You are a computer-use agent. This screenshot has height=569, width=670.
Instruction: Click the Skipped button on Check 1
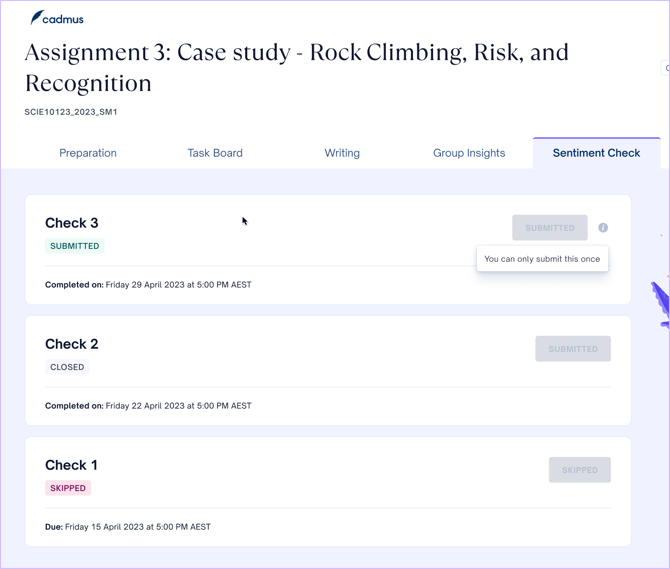point(579,470)
